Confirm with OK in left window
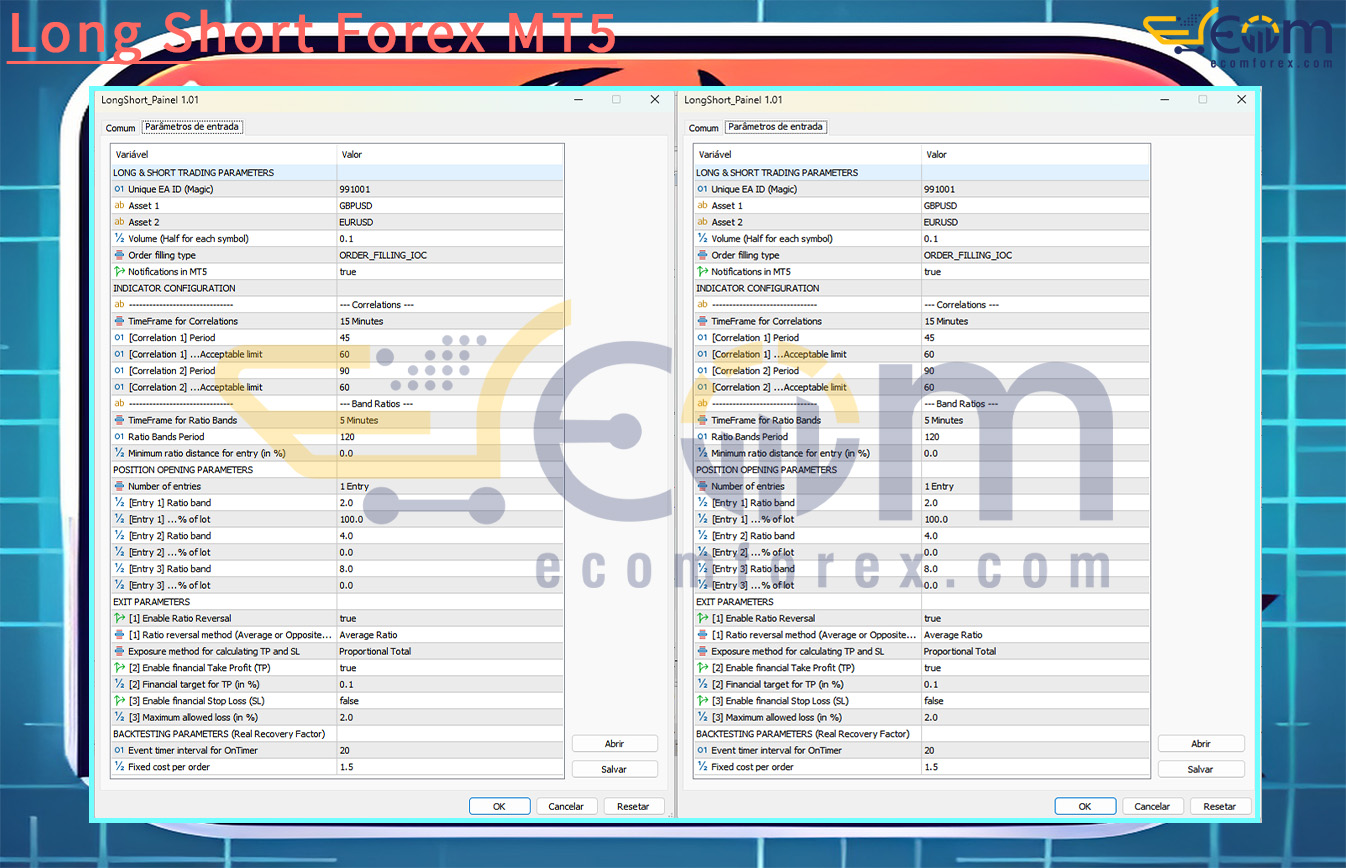 tap(499, 806)
